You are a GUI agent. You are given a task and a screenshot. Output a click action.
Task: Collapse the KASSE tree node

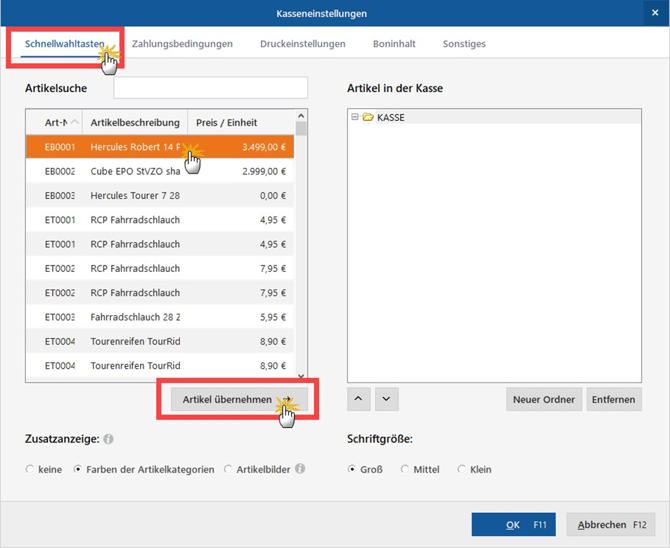pyautogui.click(x=355, y=118)
